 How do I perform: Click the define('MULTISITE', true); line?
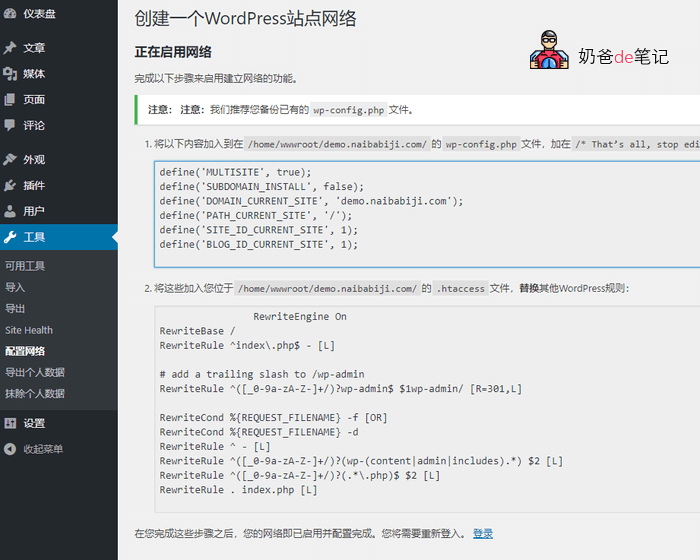pyautogui.click(x=235, y=172)
